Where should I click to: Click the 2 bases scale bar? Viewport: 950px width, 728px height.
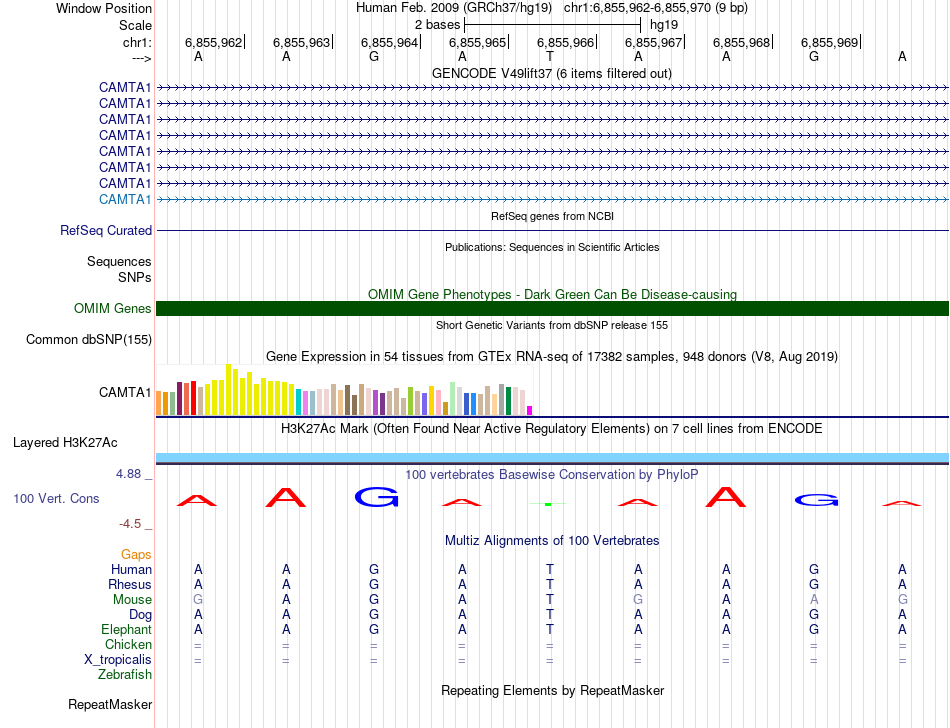[x=552, y=23]
